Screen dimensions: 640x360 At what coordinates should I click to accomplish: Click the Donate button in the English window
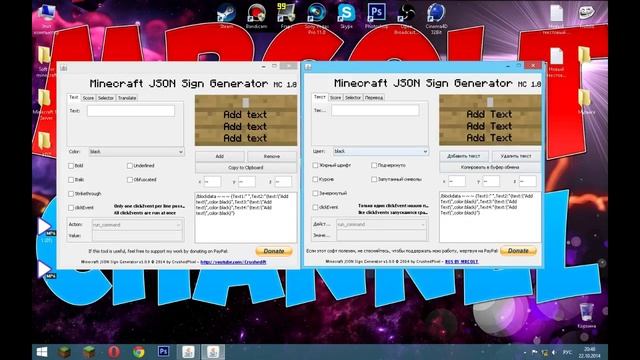[x=274, y=251]
